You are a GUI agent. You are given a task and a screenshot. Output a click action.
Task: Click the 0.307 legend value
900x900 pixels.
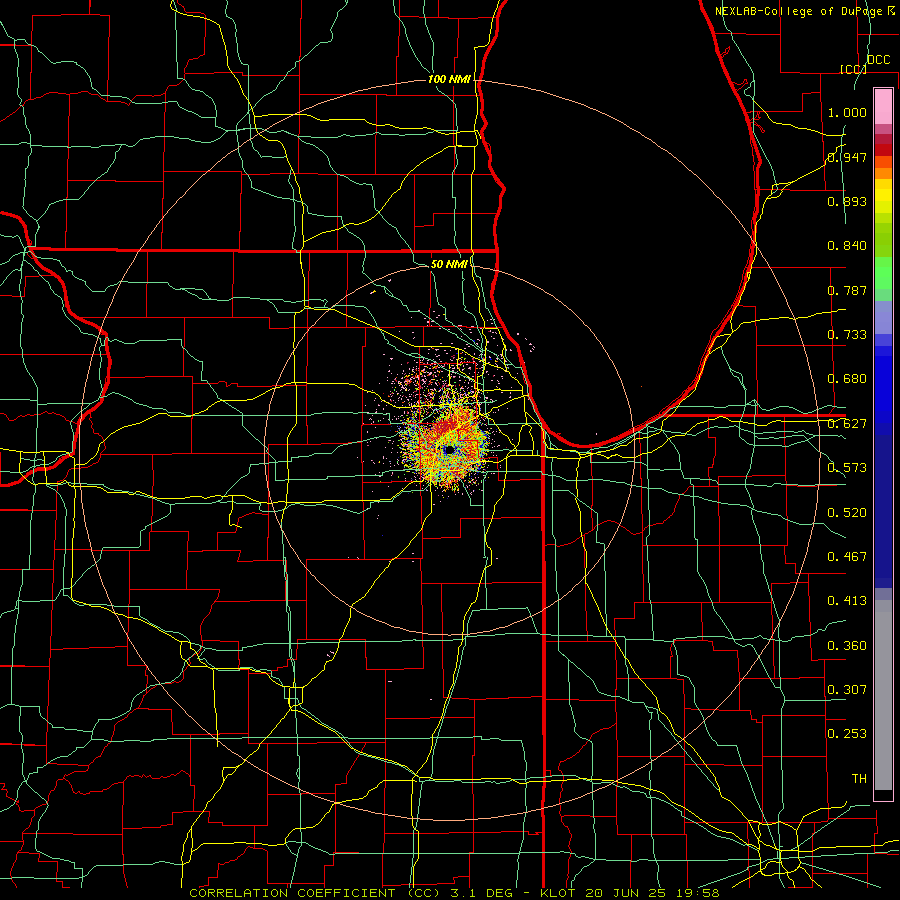847,690
